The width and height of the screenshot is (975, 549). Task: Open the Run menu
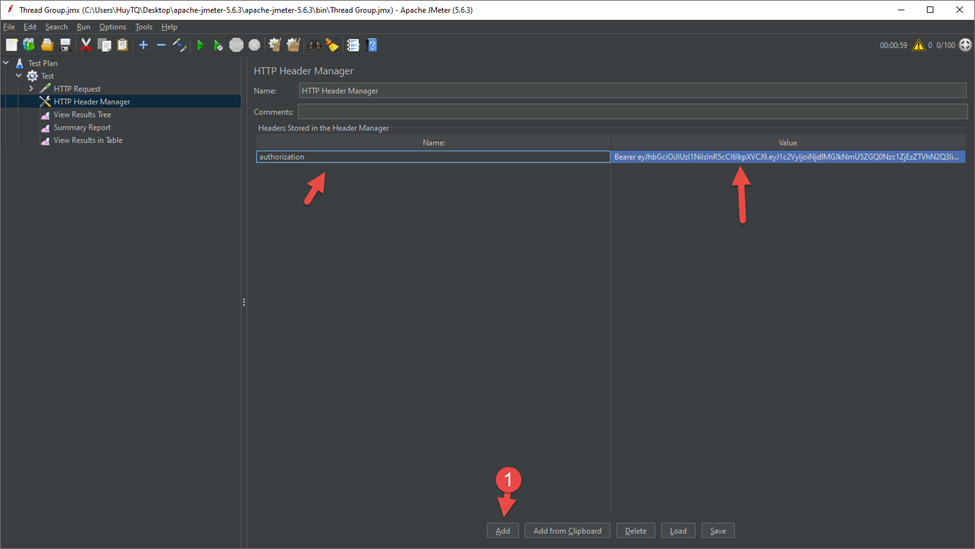pos(83,27)
